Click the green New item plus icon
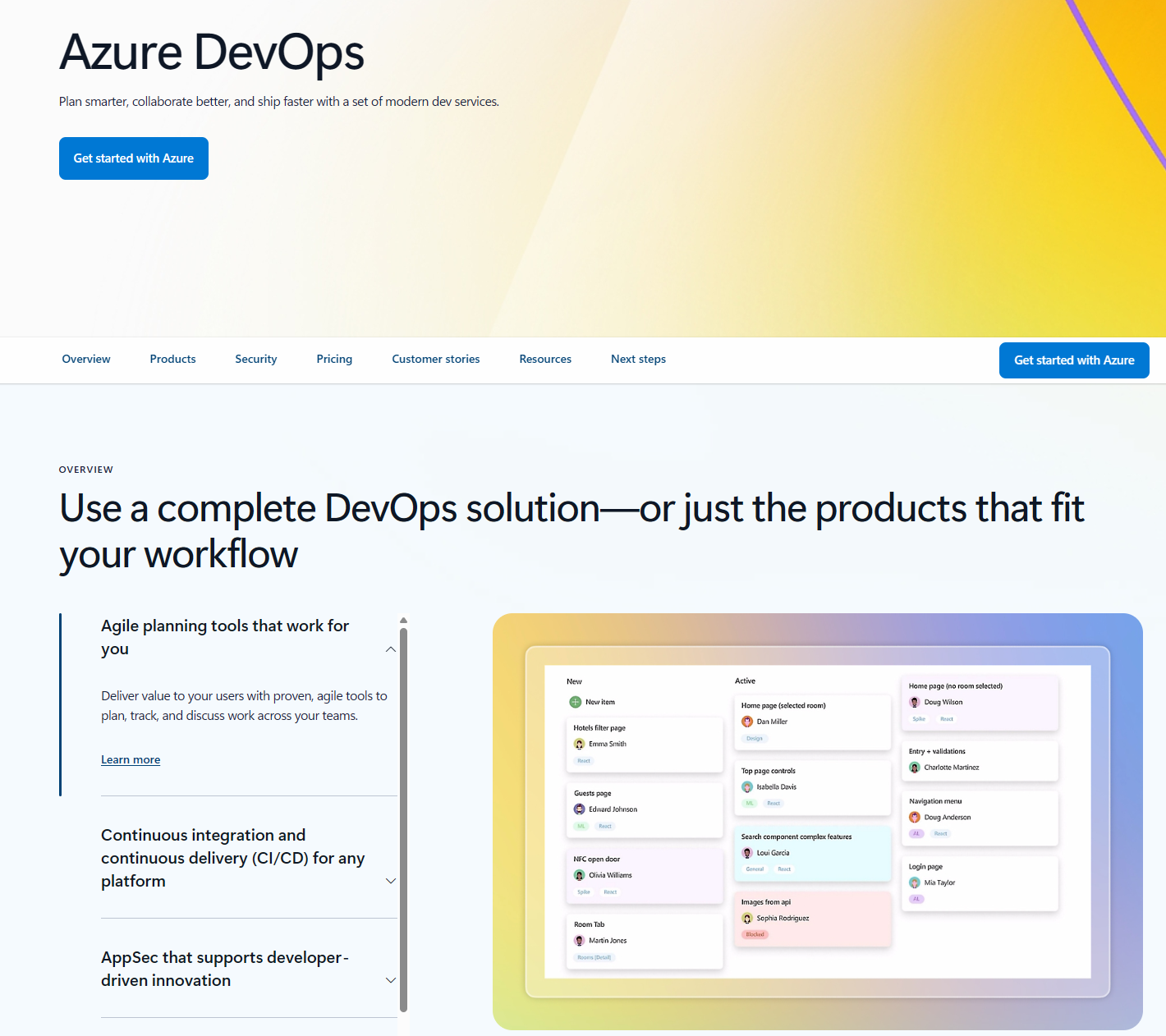Screen dimensions: 1166x1036 coord(575,702)
